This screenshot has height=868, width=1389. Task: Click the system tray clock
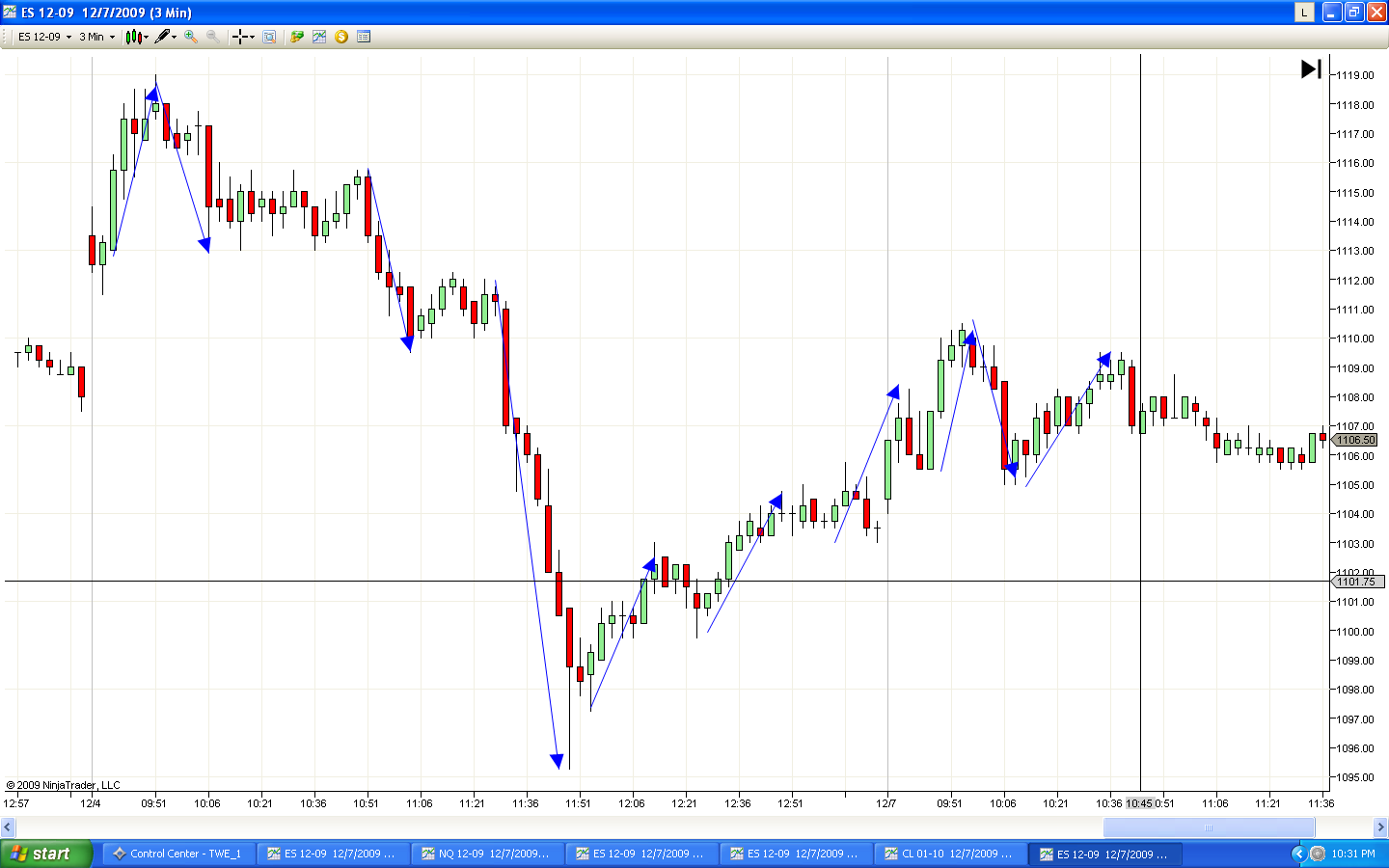click(1353, 854)
